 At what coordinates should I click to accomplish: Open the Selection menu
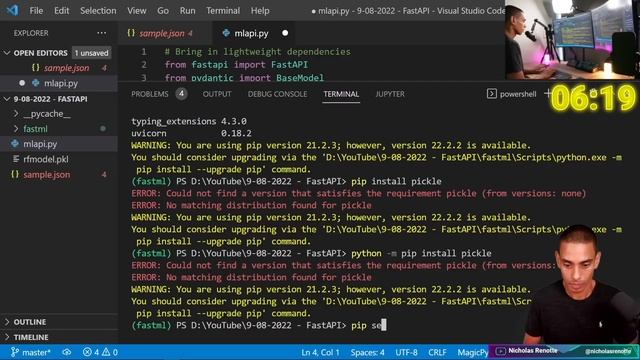point(98,11)
